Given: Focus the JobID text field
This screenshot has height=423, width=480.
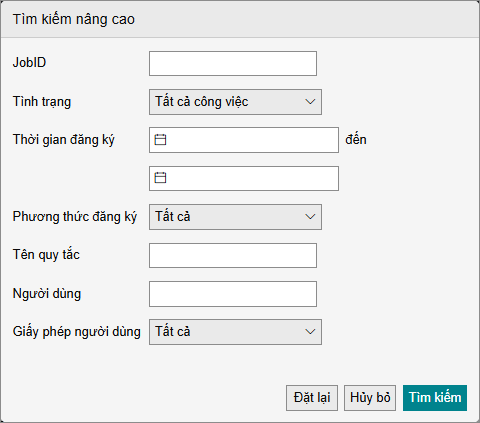Looking at the screenshot, I should click(x=233, y=63).
